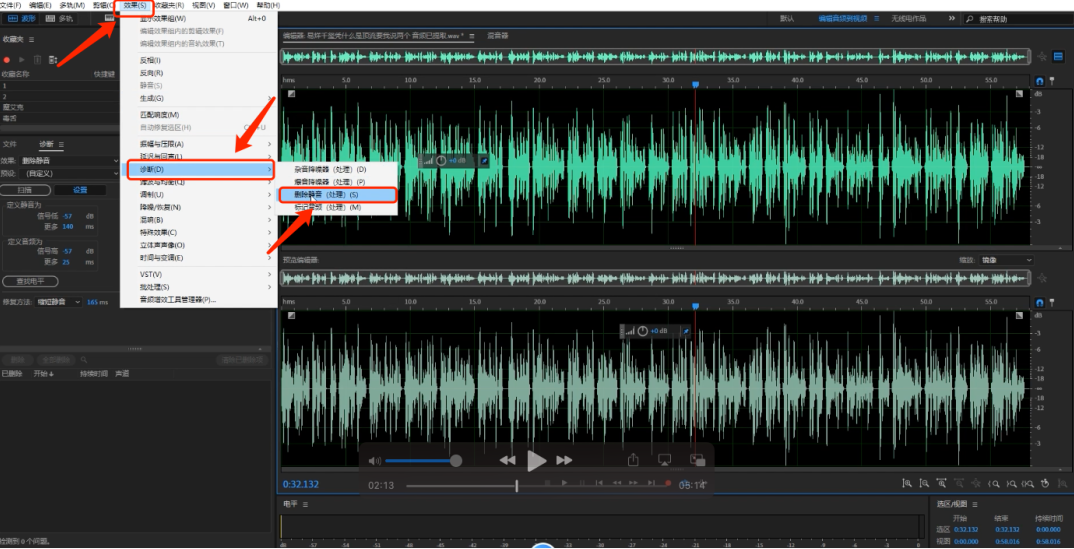This screenshot has height=549, width=1074.
Task: Expand the 特殊效果(C) submenu
Action: 199,232
